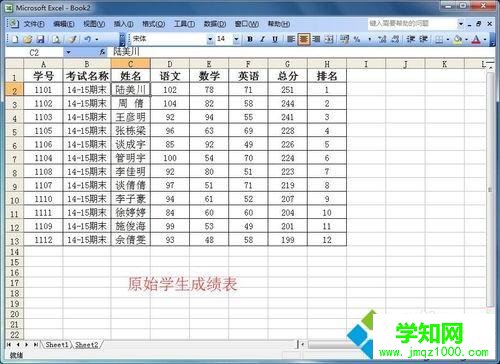Click the Decrease Decimal icon
The height and width of the screenshot is (364, 500).
pyautogui.click(x=395, y=39)
